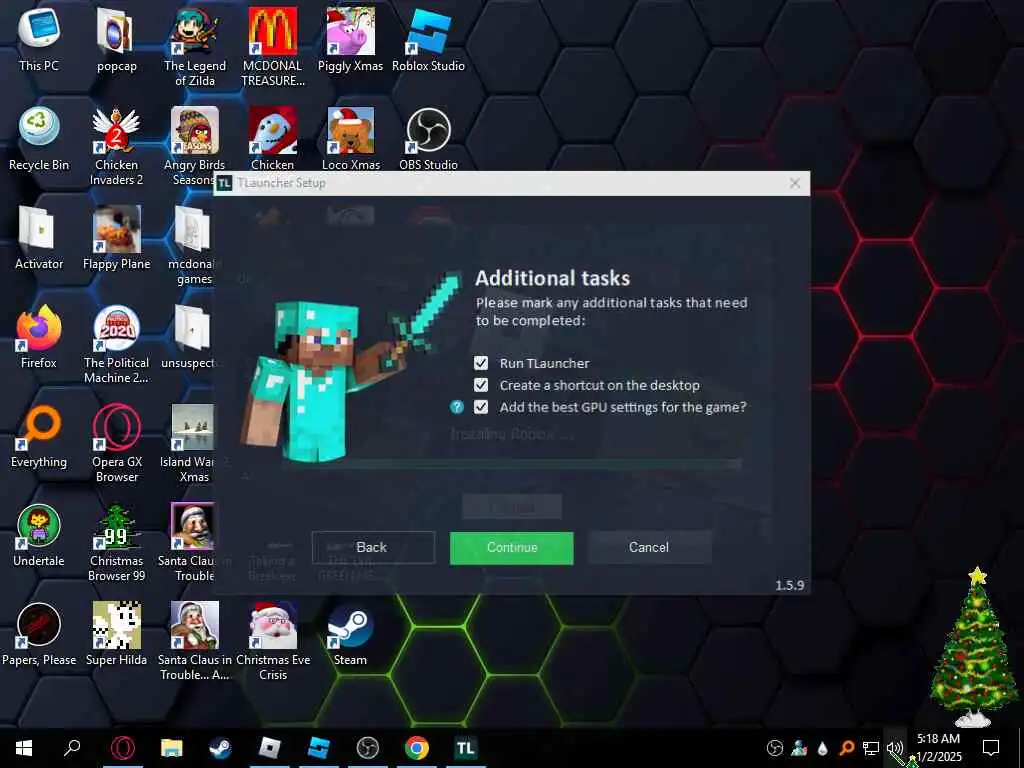Select the Chicken snowman game shortcut
The height and width of the screenshot is (768, 1024).
coord(272,138)
